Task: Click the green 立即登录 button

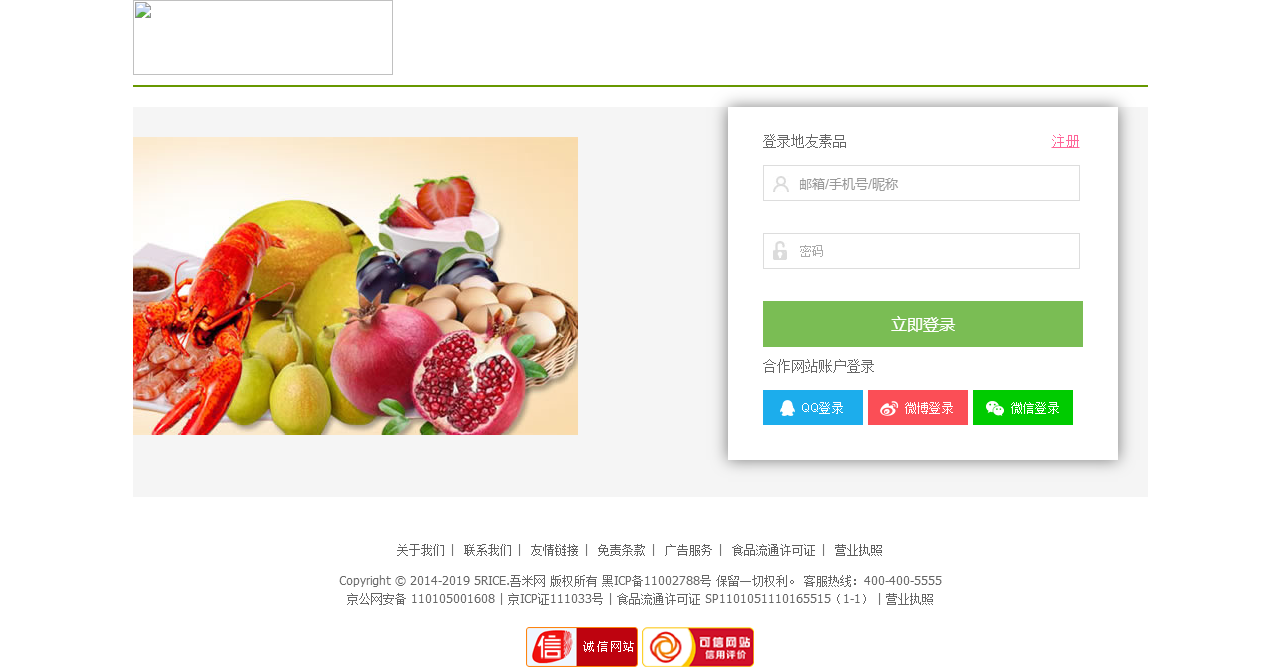Action: coord(923,324)
